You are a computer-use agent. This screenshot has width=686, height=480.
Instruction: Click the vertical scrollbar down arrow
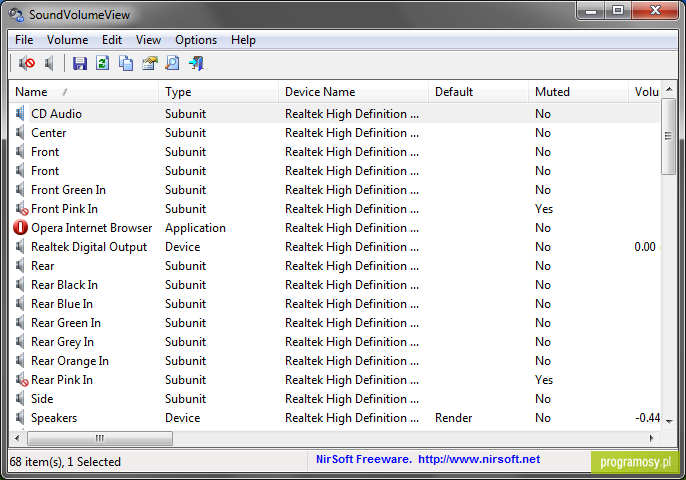click(x=669, y=421)
